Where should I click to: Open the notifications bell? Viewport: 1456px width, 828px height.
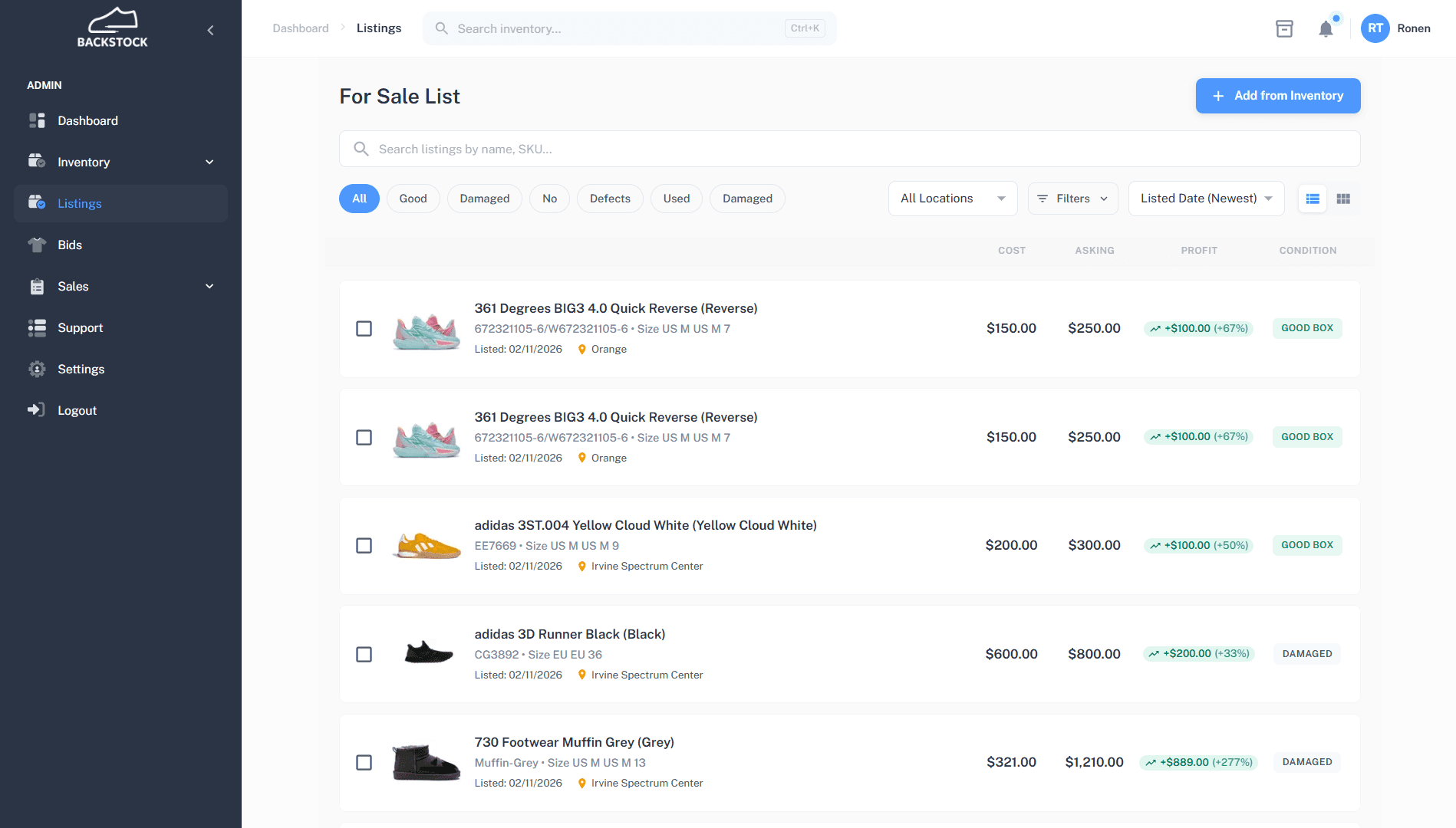tap(1326, 28)
